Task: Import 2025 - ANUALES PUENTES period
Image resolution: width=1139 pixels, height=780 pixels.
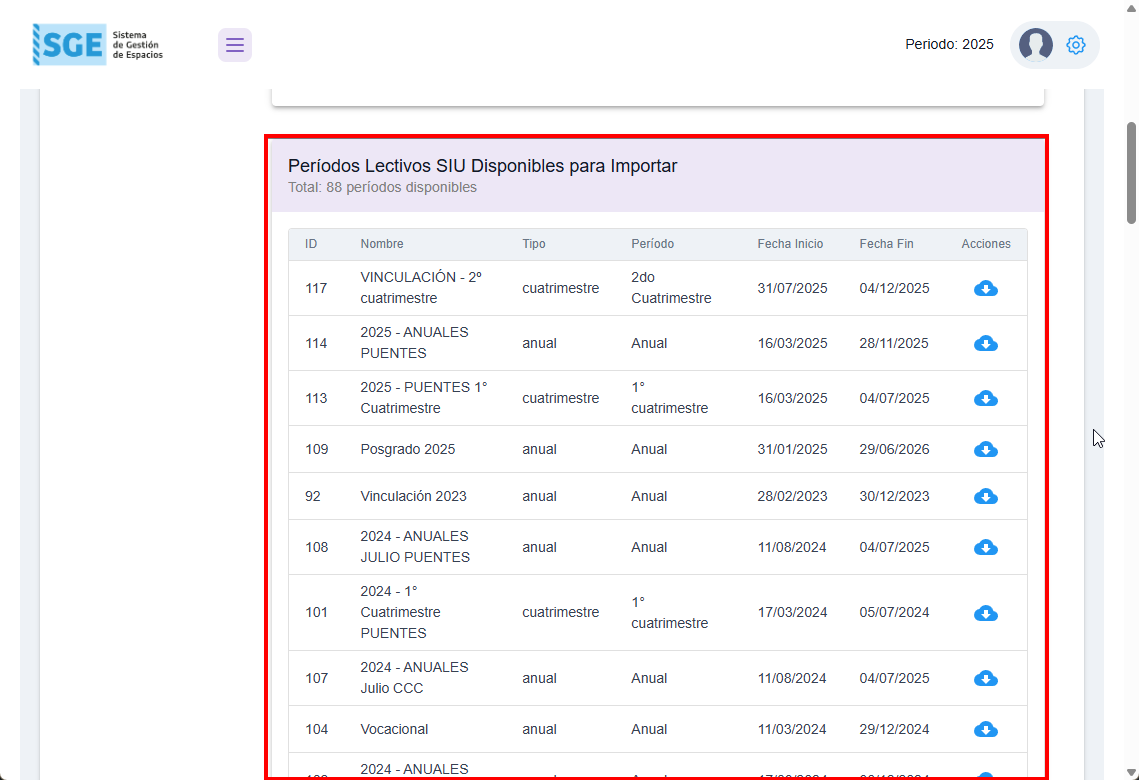Action: click(x=986, y=344)
